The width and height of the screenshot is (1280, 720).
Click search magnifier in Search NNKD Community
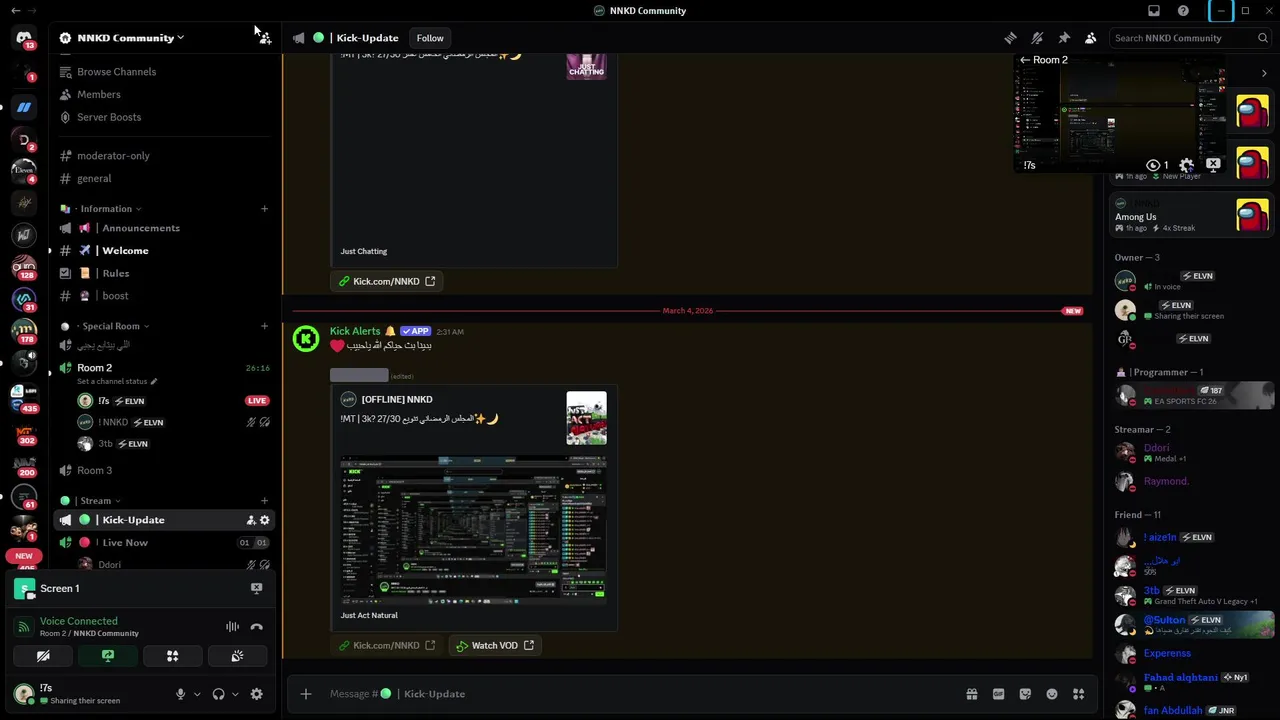coord(1262,38)
